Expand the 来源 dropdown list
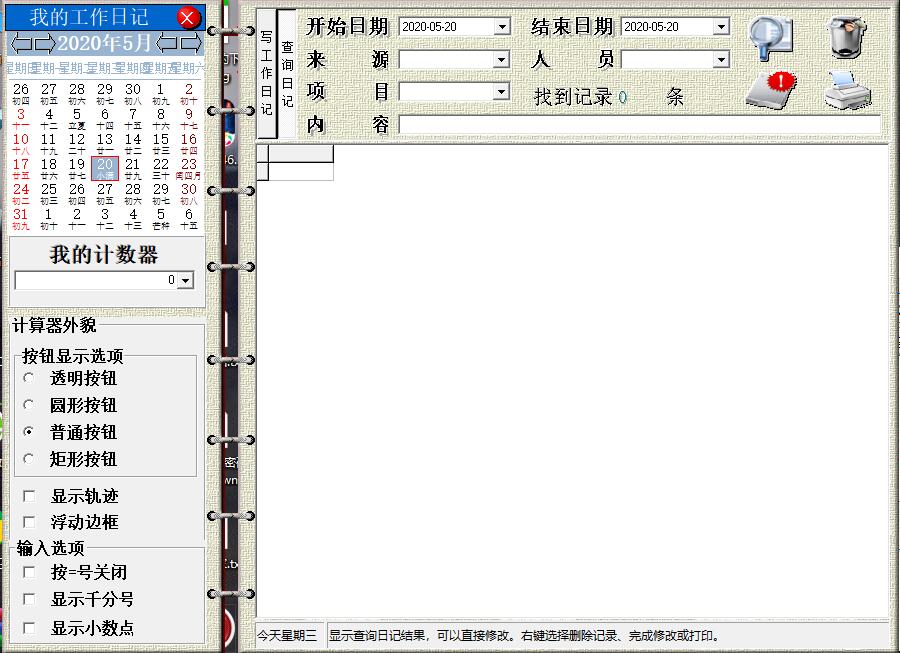The height and width of the screenshot is (653, 900). click(x=502, y=60)
